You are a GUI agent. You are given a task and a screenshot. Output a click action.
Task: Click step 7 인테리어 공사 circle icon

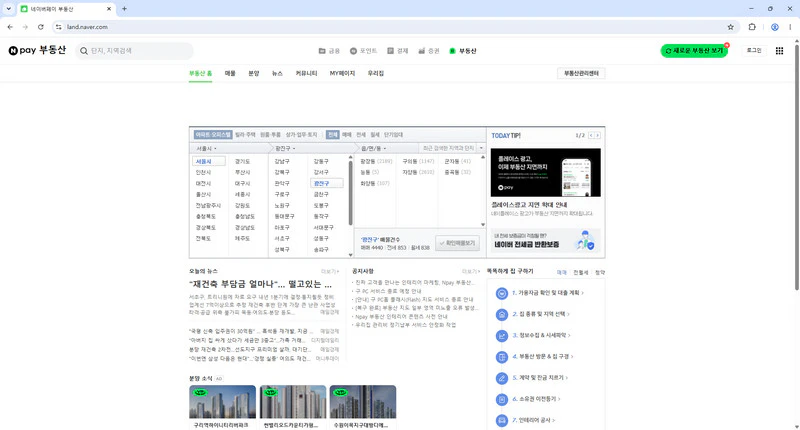(x=502, y=420)
